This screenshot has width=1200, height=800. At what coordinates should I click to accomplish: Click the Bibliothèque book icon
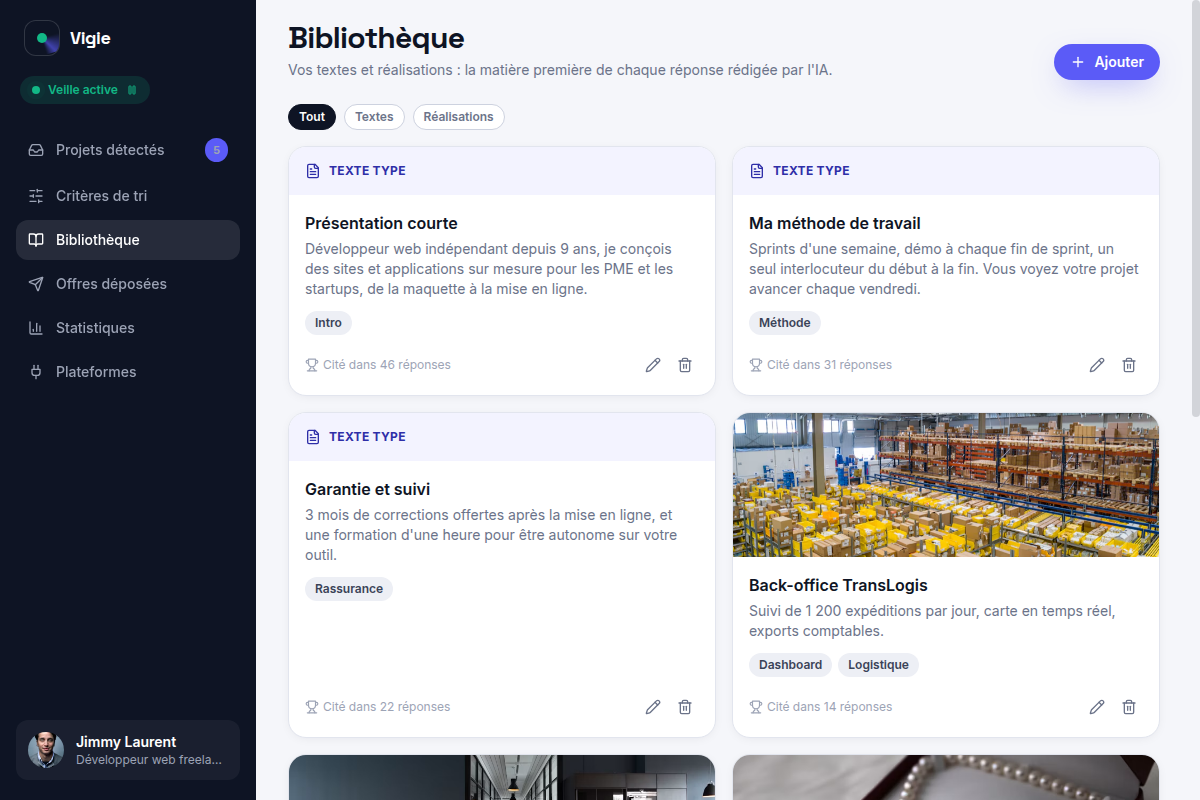(36, 240)
